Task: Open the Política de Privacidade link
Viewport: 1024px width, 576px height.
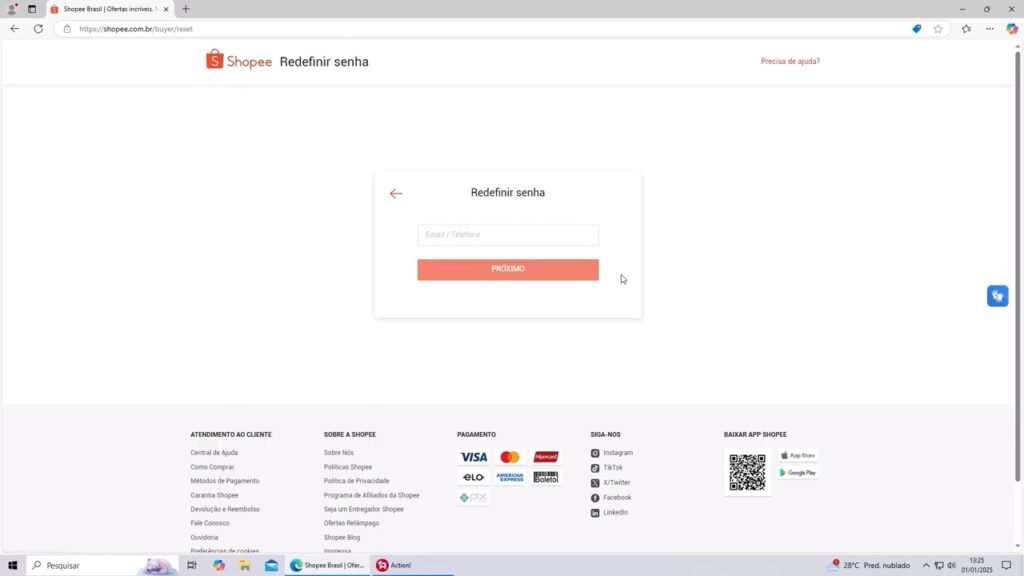Action: tap(357, 481)
